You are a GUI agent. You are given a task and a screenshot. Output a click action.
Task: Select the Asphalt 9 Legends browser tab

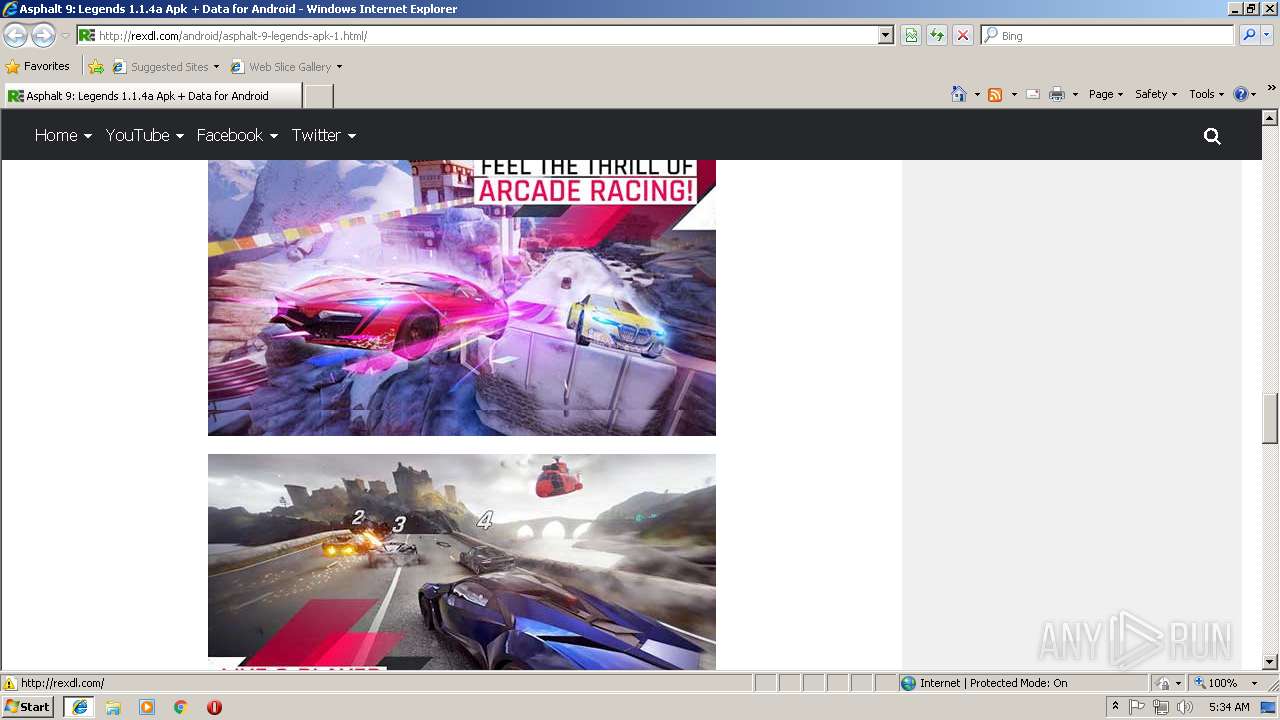152,96
